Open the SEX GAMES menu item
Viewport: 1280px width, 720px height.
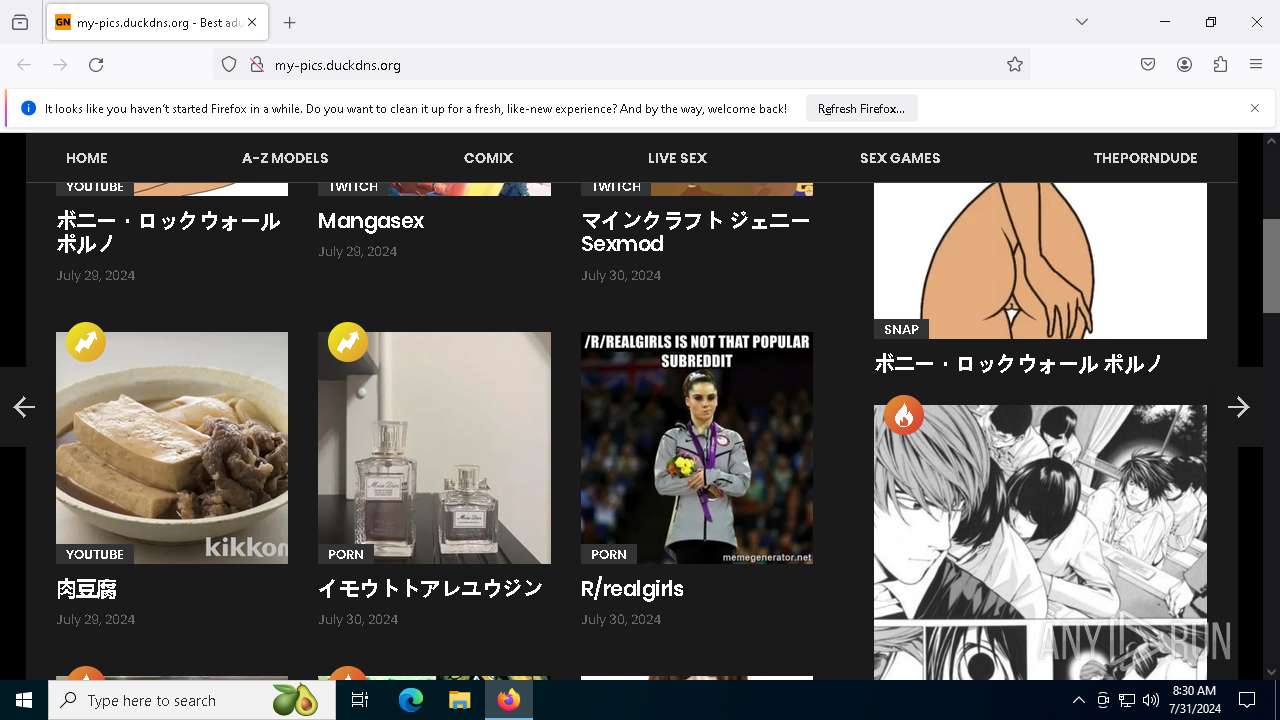click(900, 158)
